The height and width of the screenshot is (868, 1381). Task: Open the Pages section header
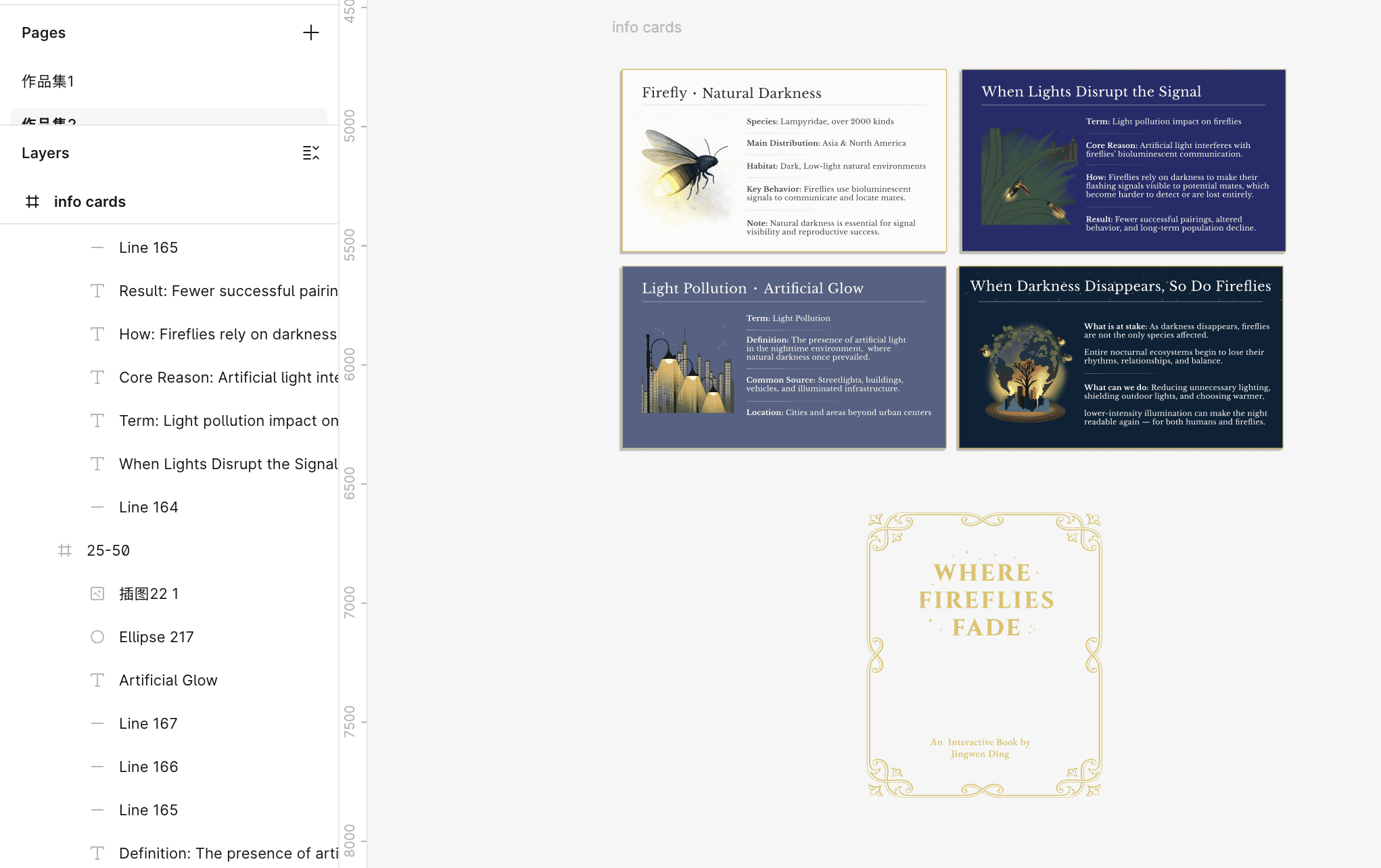(44, 32)
